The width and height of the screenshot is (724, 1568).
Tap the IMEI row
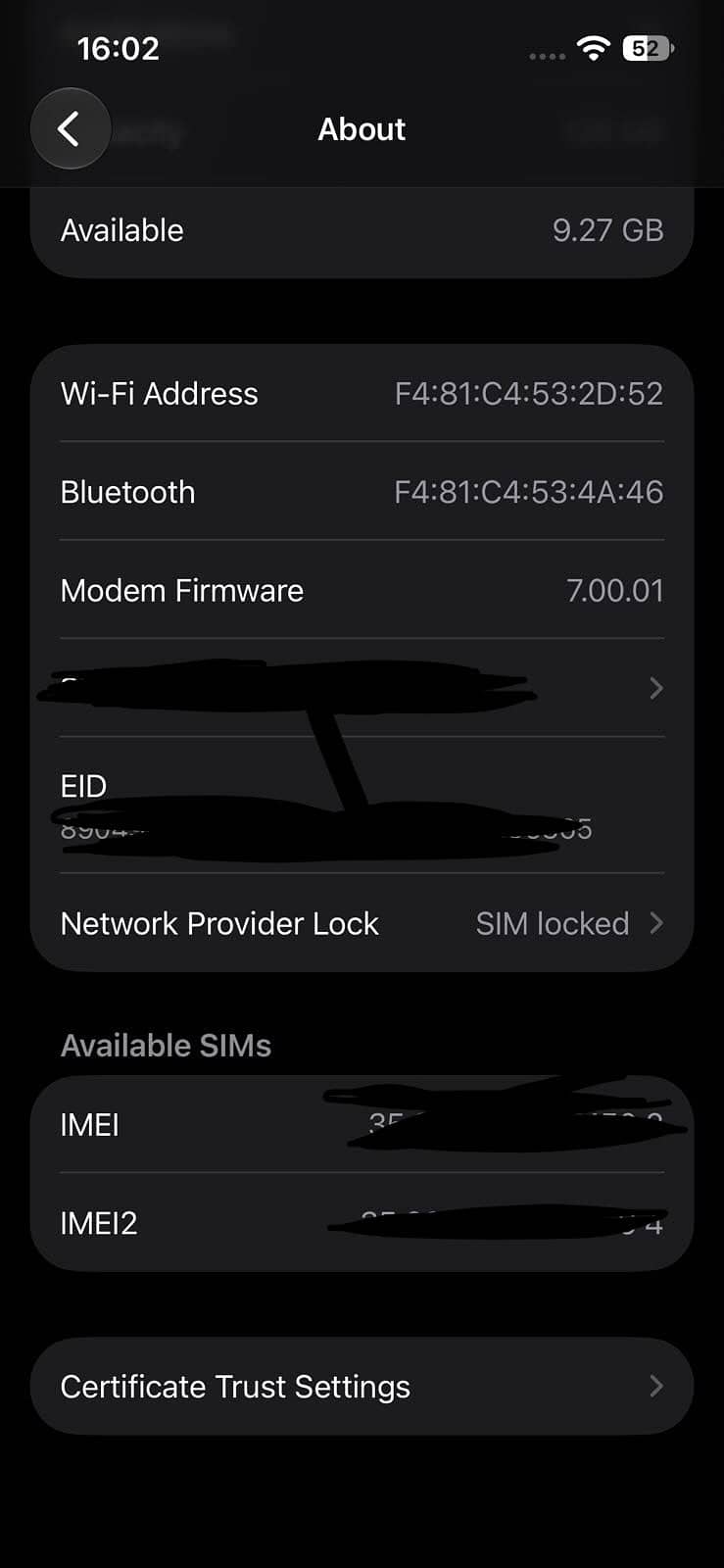coord(362,1124)
